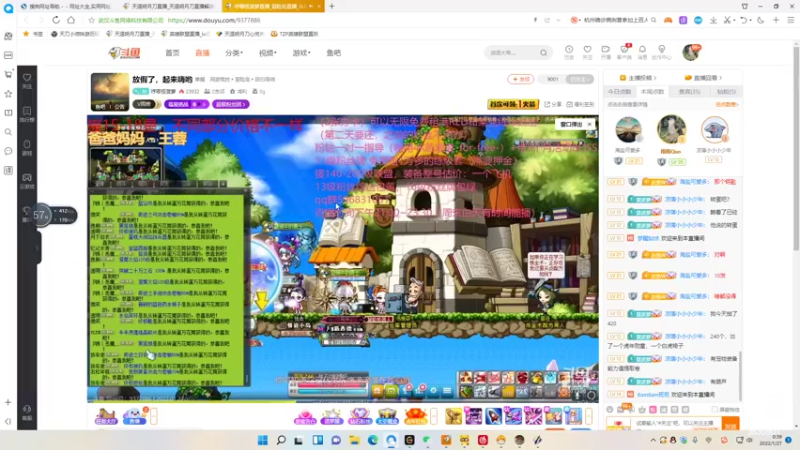Image resolution: width=800 pixels, height=450 pixels.
Task: Send the red envelope gift item
Action: 415,416
